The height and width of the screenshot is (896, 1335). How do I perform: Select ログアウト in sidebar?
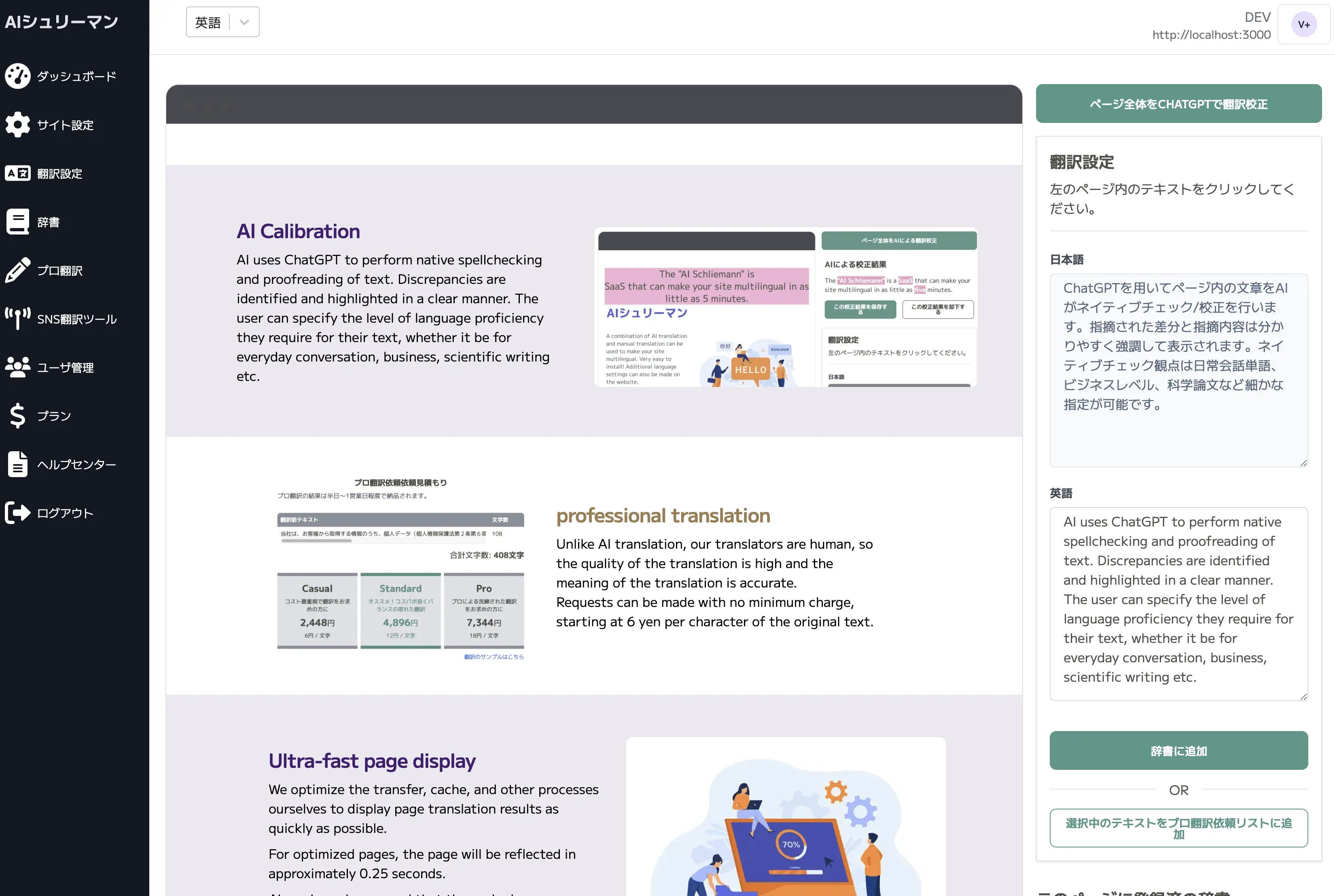(65, 513)
